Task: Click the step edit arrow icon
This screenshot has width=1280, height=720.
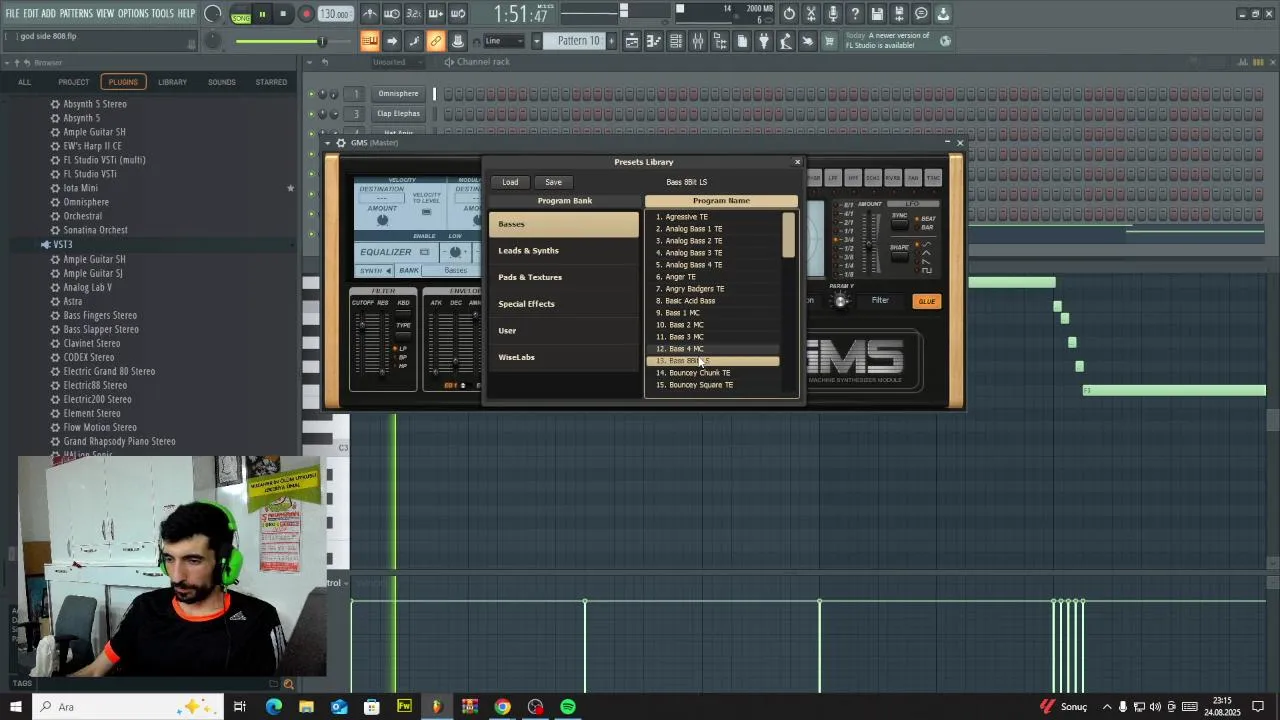Action: [x=392, y=41]
